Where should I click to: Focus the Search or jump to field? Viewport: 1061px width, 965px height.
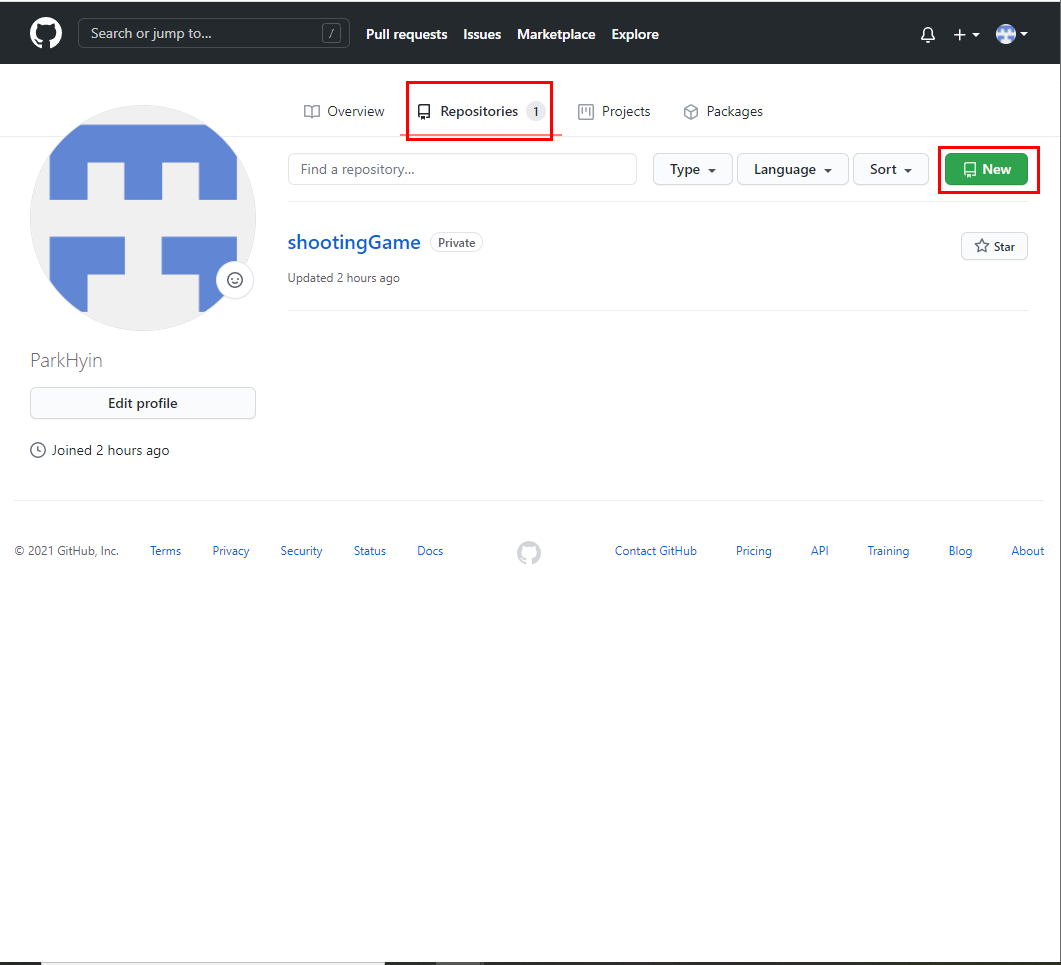click(214, 33)
